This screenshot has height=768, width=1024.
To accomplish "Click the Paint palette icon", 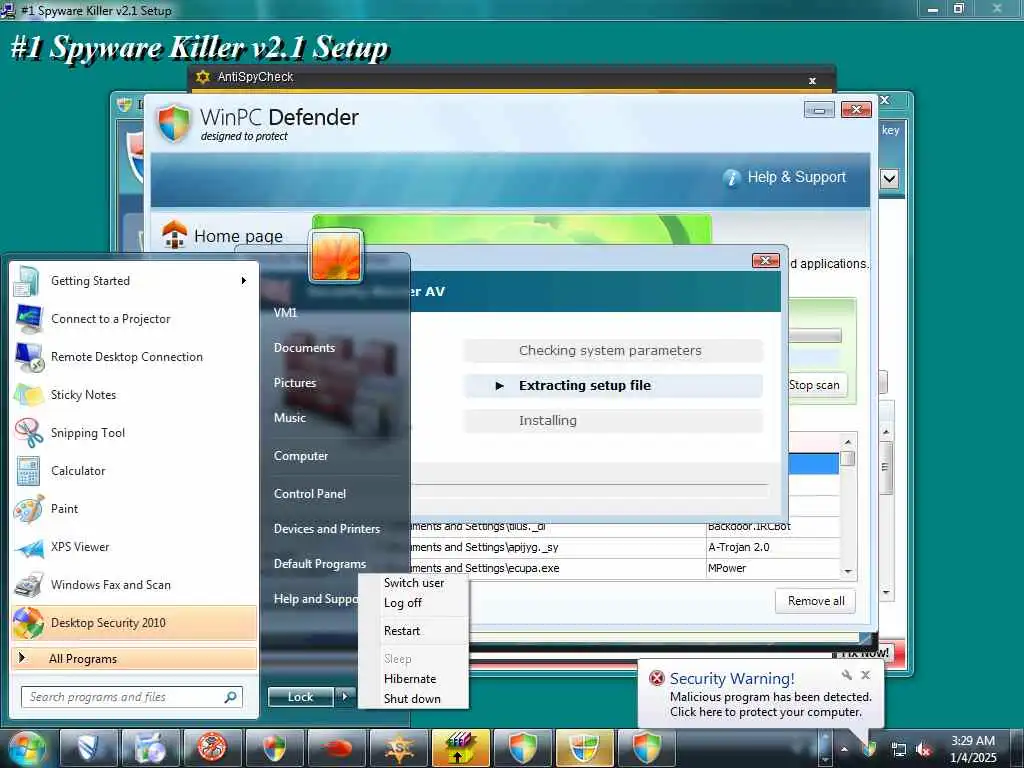I will click(x=29, y=509).
